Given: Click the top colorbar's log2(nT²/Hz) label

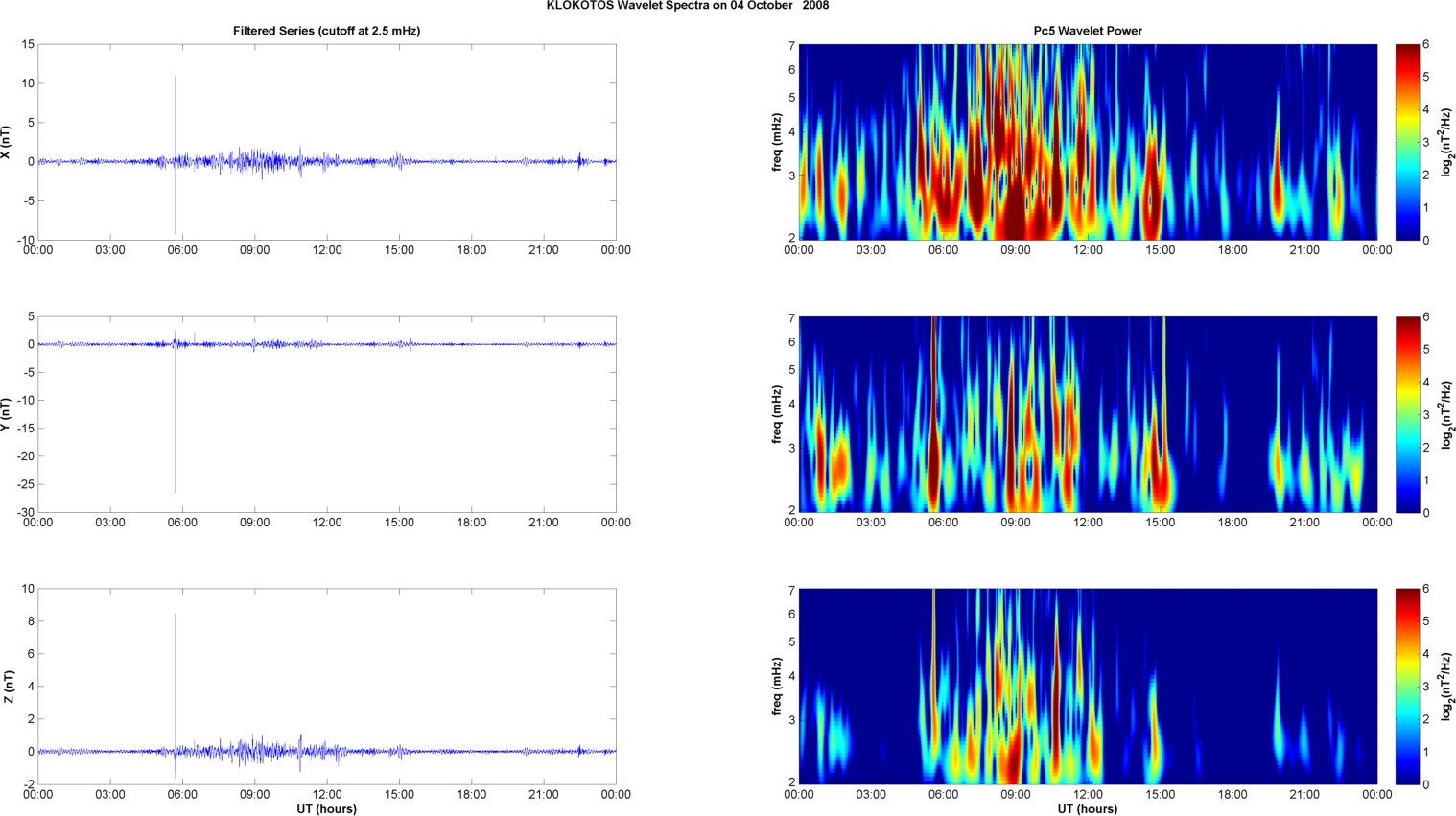Looking at the screenshot, I should click(1447, 142).
